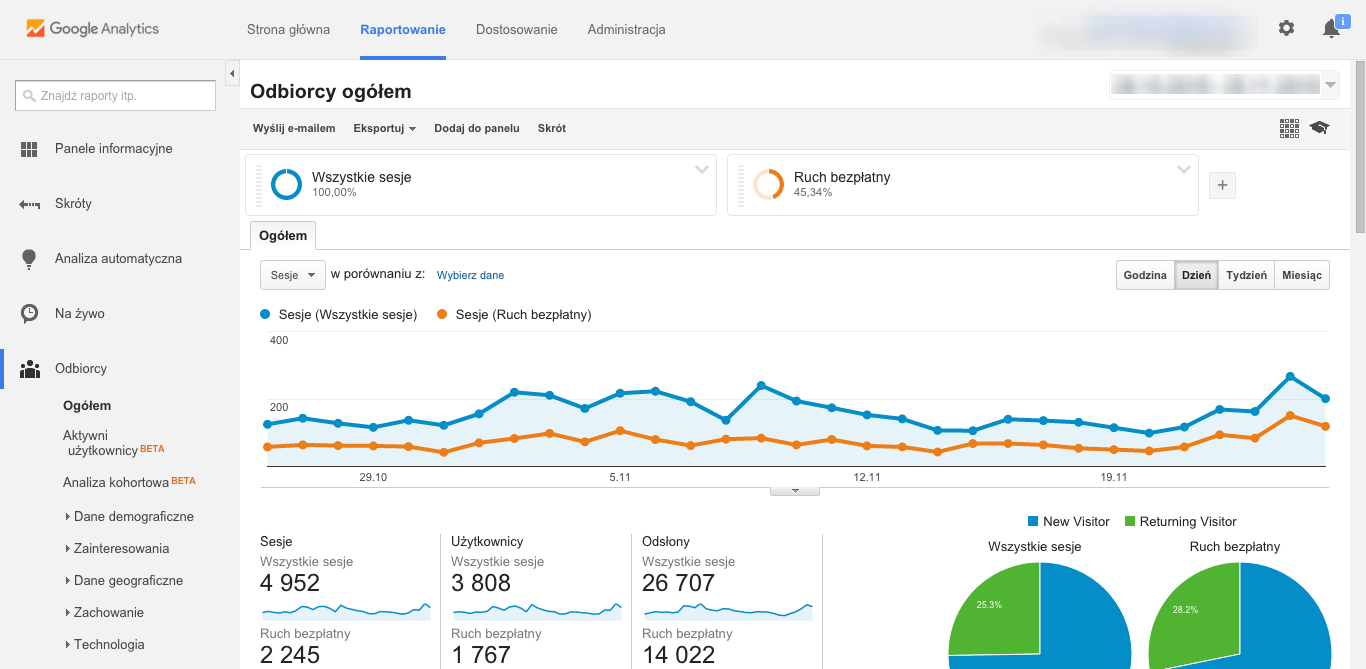Click magnifier icon in report search
Screen dimensions: 1366x669
(x=29, y=96)
